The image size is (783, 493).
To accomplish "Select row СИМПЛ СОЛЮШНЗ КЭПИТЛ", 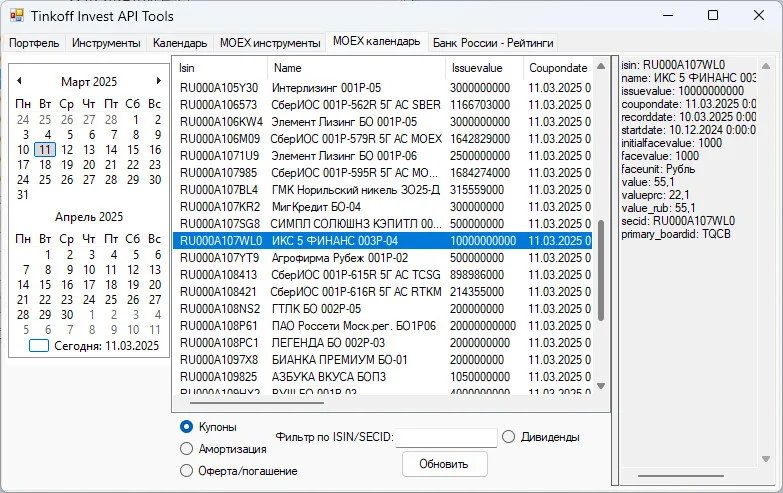I will point(383,224).
